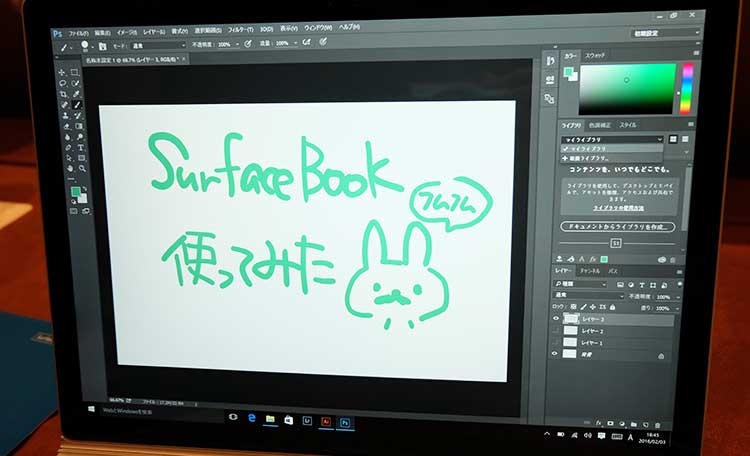Select the Dodge tool

point(80,137)
